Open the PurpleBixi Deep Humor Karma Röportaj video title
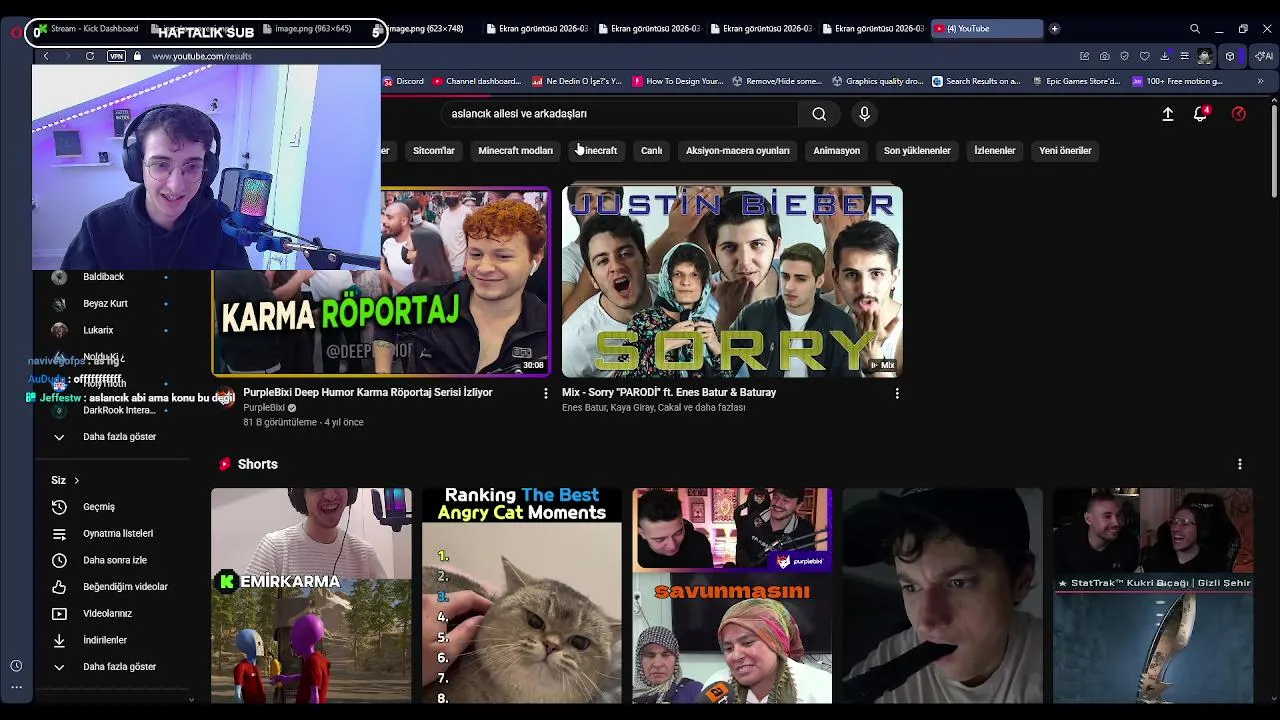The width and height of the screenshot is (1280, 720). [368, 393]
